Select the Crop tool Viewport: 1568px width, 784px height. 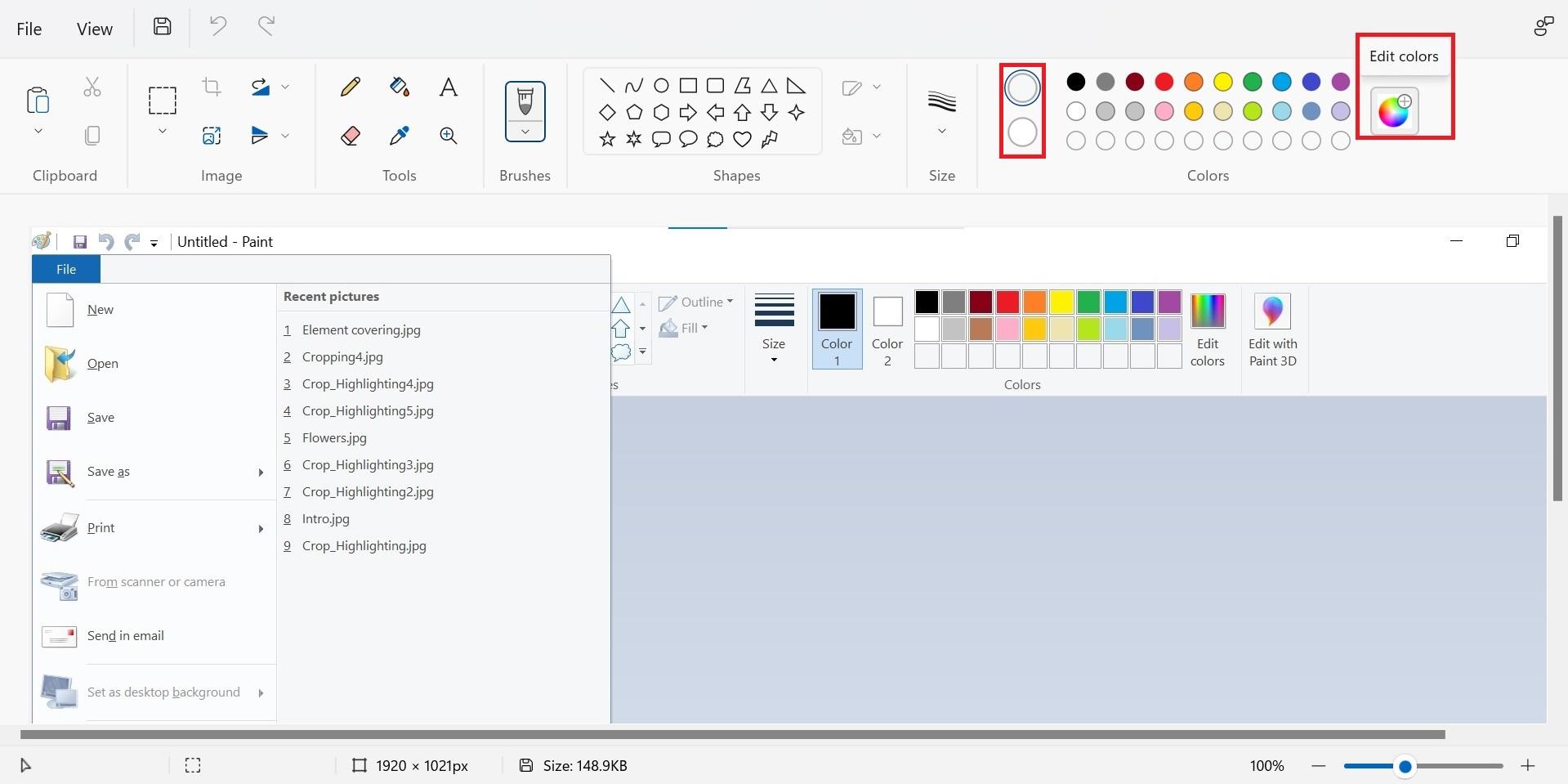(212, 87)
